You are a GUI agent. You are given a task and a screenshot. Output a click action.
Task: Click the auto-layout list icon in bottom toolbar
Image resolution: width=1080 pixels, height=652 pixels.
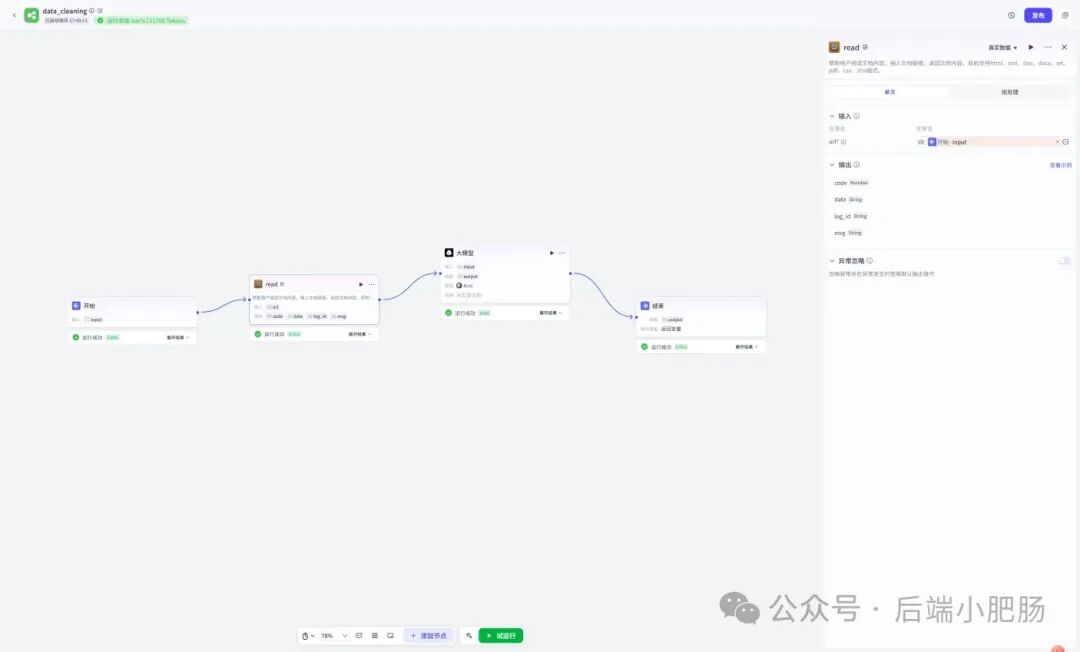click(x=375, y=635)
